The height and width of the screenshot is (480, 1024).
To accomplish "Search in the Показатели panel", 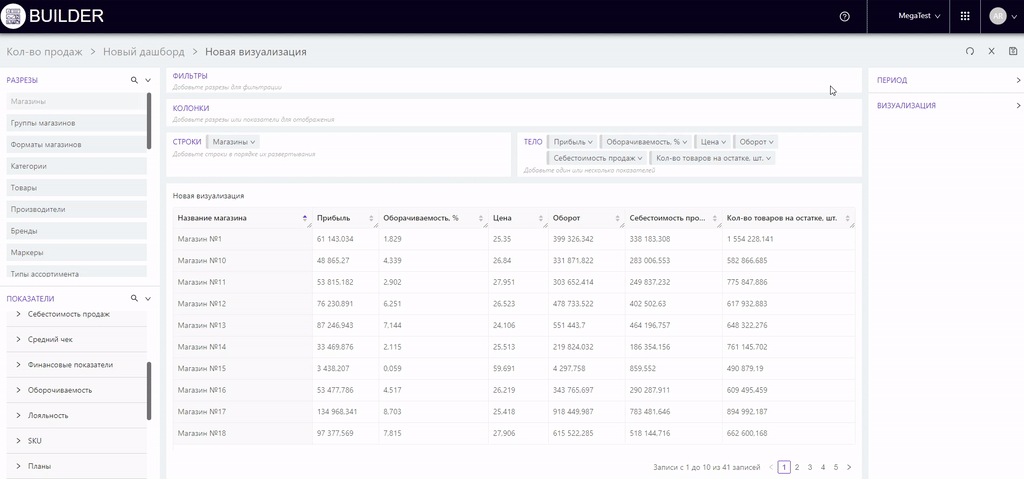I will [134, 298].
